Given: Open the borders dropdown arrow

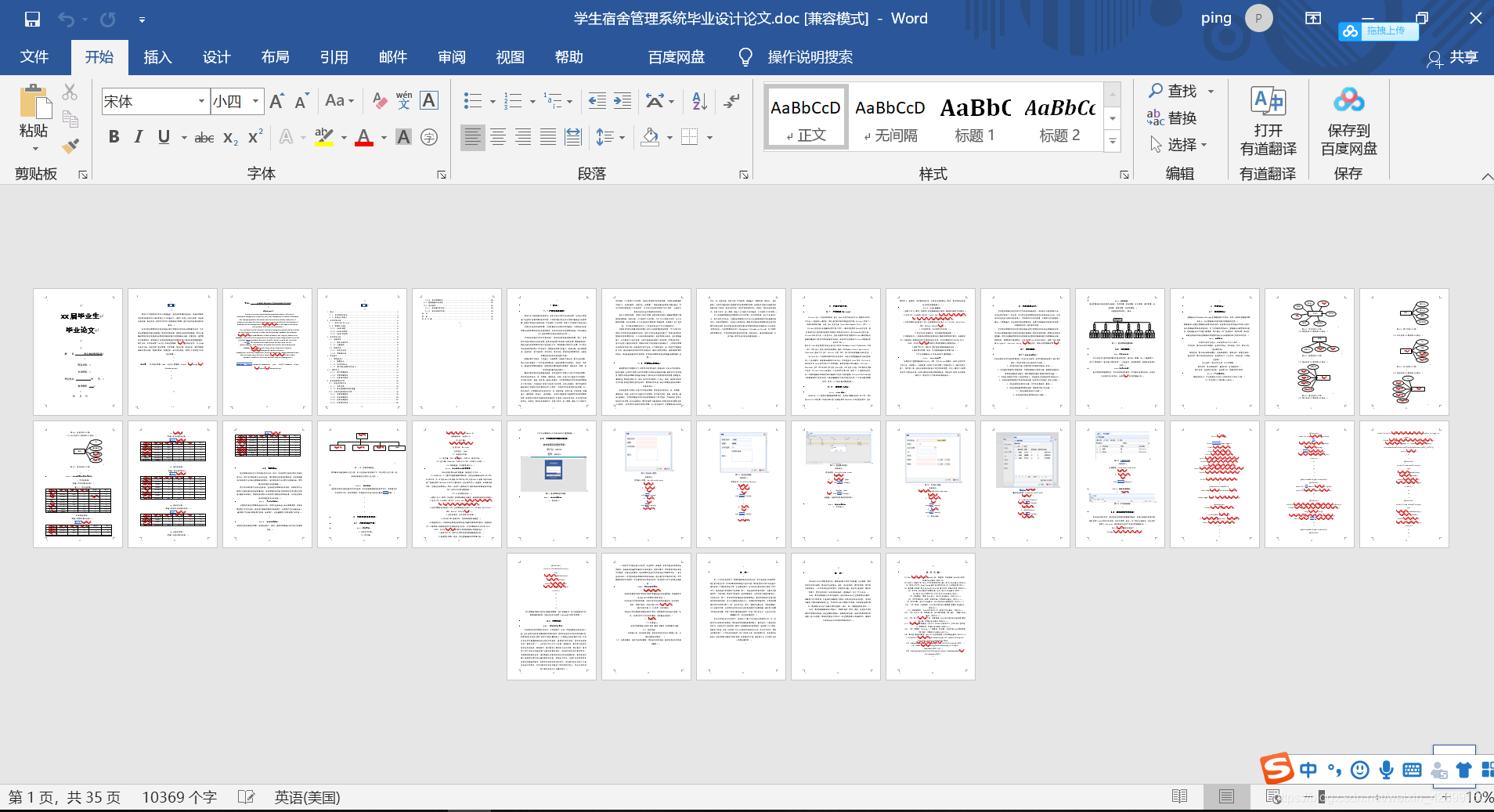Looking at the screenshot, I should point(710,138).
